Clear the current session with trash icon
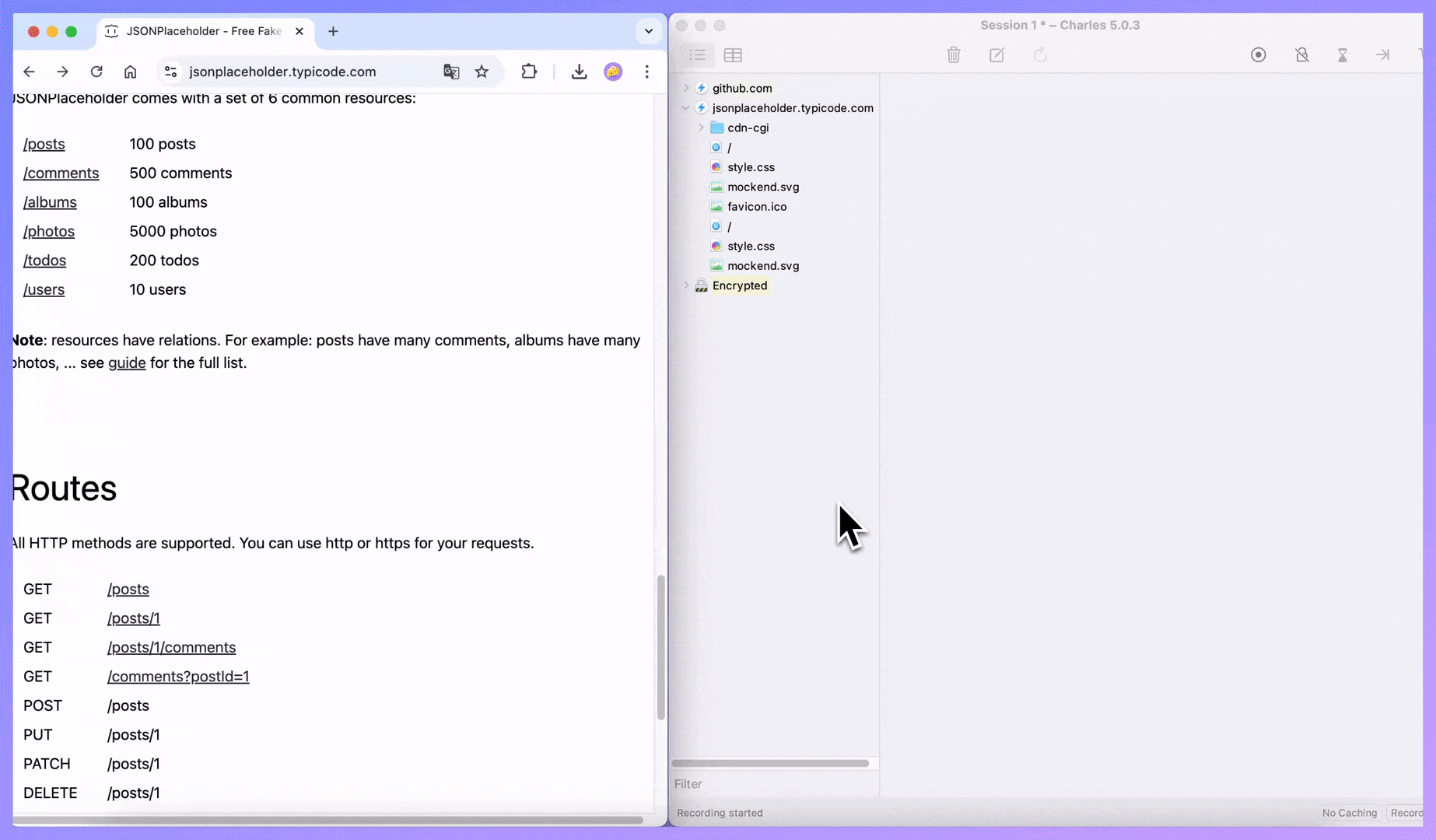 [x=954, y=55]
